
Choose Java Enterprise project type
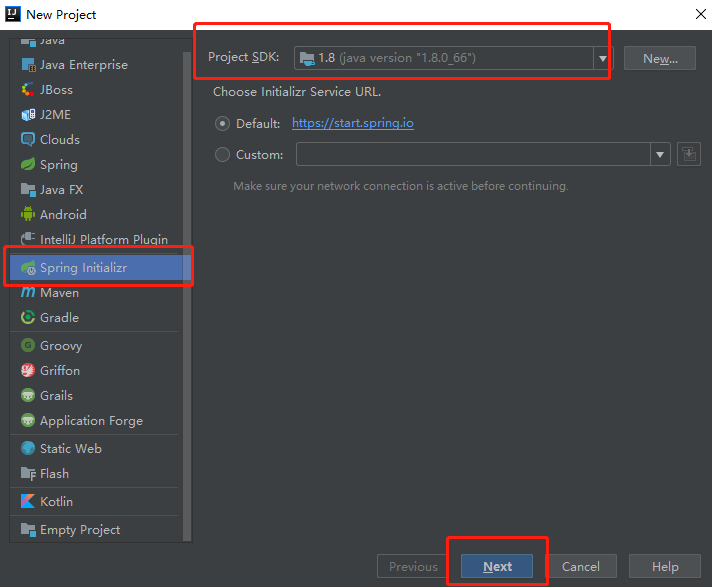tap(95, 65)
